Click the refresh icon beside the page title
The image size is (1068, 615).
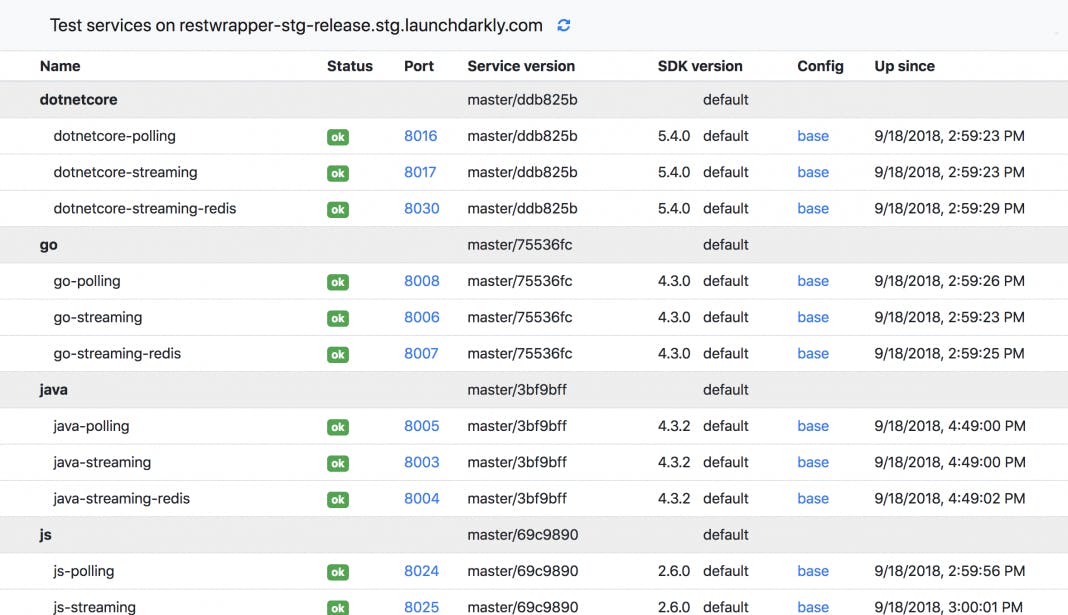564,26
